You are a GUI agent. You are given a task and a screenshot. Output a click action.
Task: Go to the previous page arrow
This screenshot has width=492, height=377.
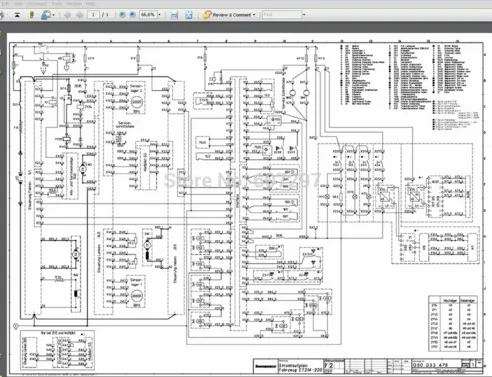click(x=68, y=15)
